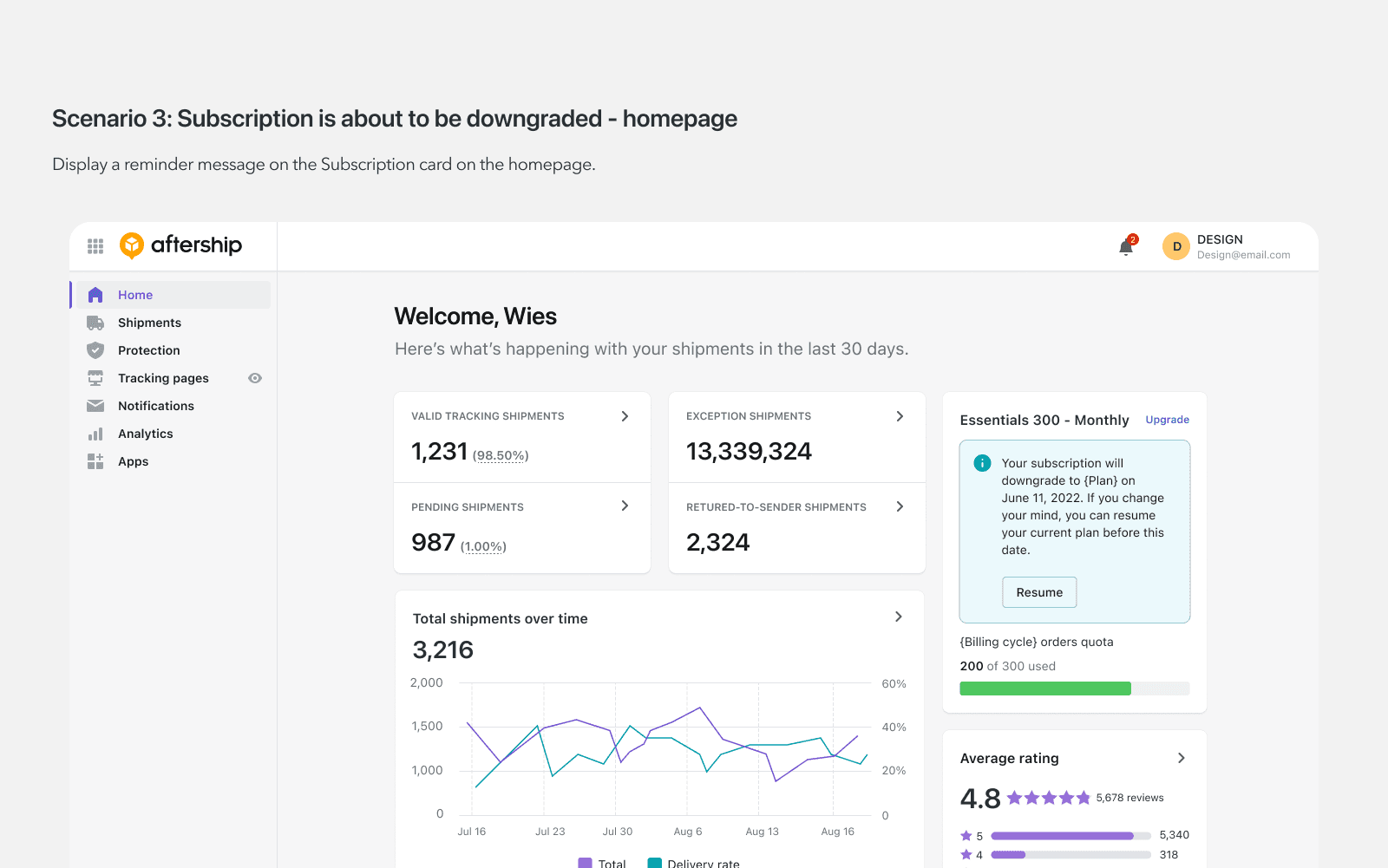Click the Design@email.com address
Screen dimensions: 1388x868
click(x=1244, y=255)
